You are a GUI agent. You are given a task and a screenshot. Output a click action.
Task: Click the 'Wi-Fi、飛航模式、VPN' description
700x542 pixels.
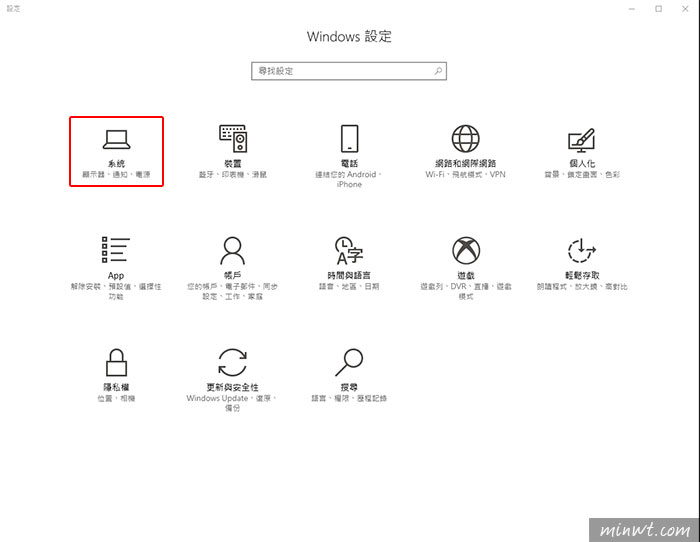coord(466,175)
